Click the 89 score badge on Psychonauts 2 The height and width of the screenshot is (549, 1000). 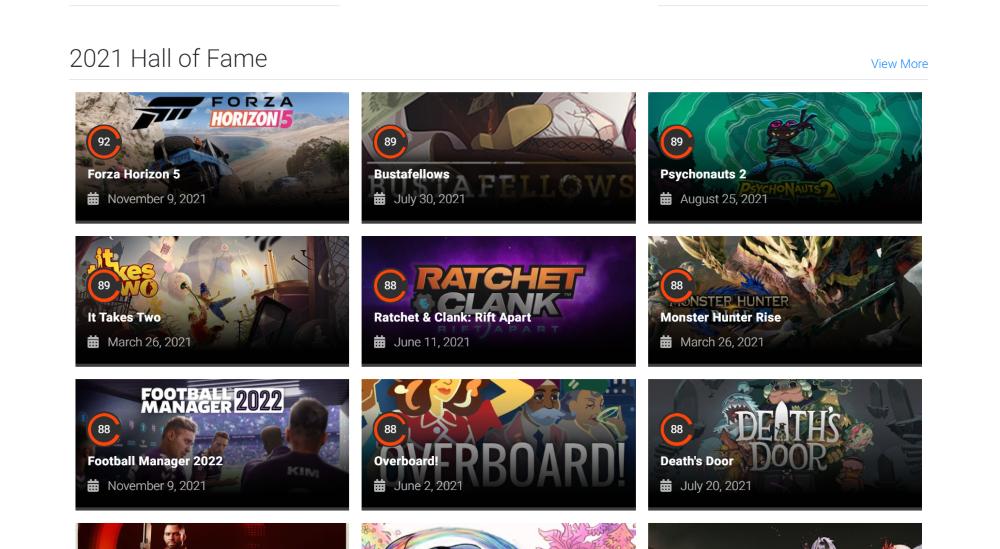[x=677, y=142]
